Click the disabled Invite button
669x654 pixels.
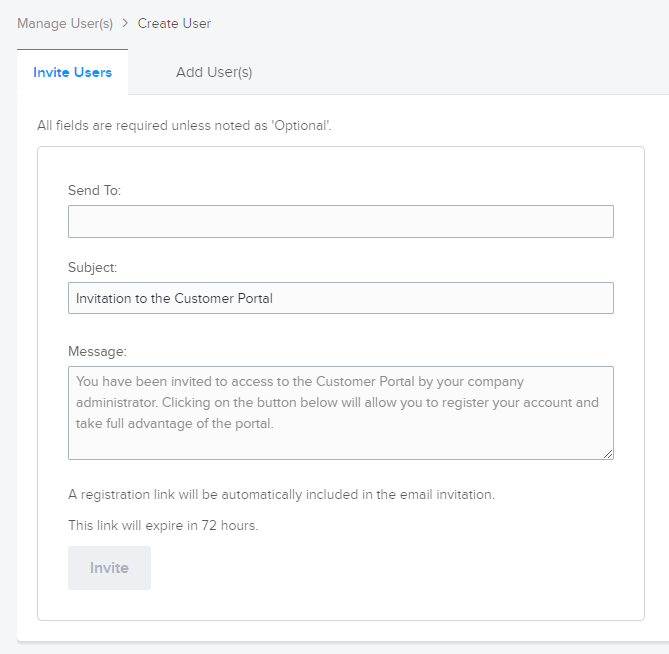(109, 568)
